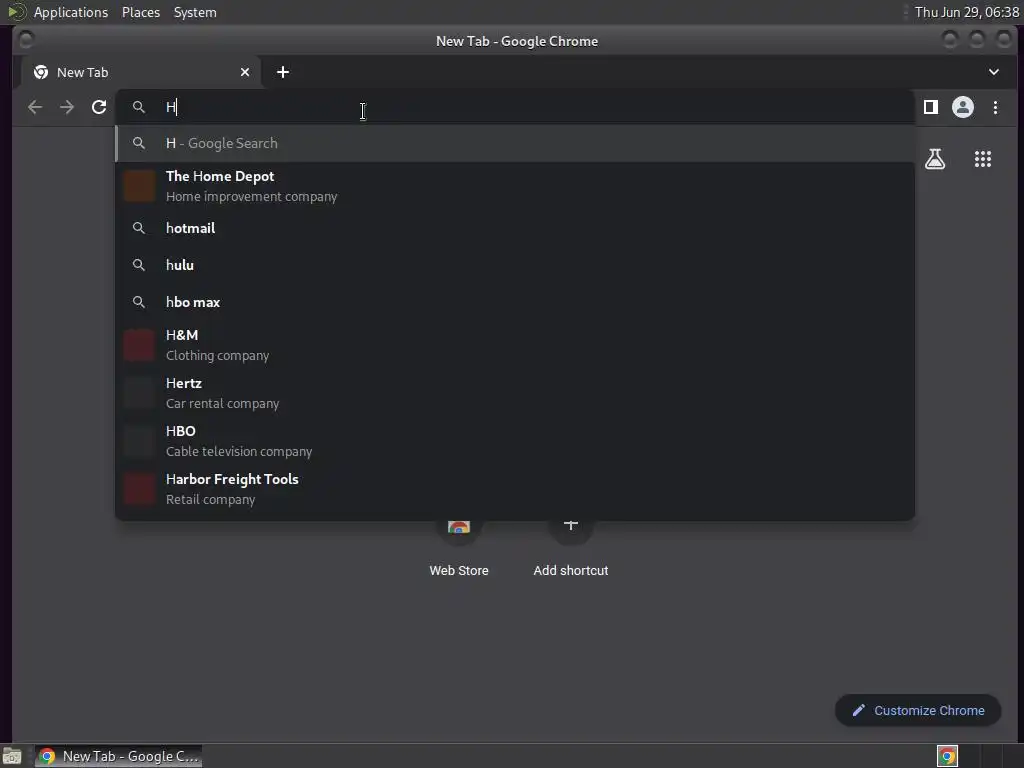Open the Google apps grid
Viewport: 1024px width, 768px height.
983,159
